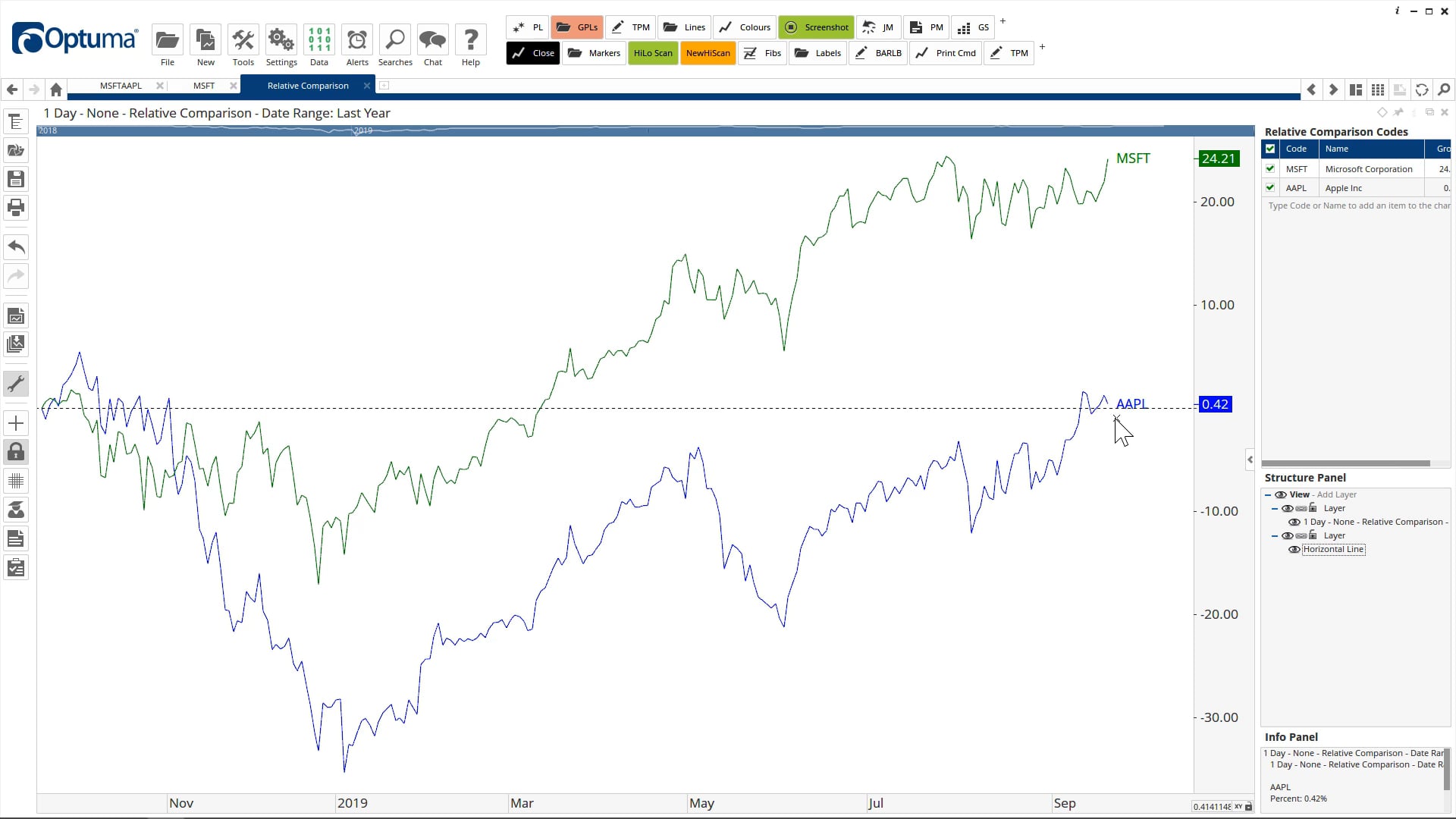The width and height of the screenshot is (1456, 819).
Task: Click the refresh icon at top right
Action: [x=1422, y=89]
